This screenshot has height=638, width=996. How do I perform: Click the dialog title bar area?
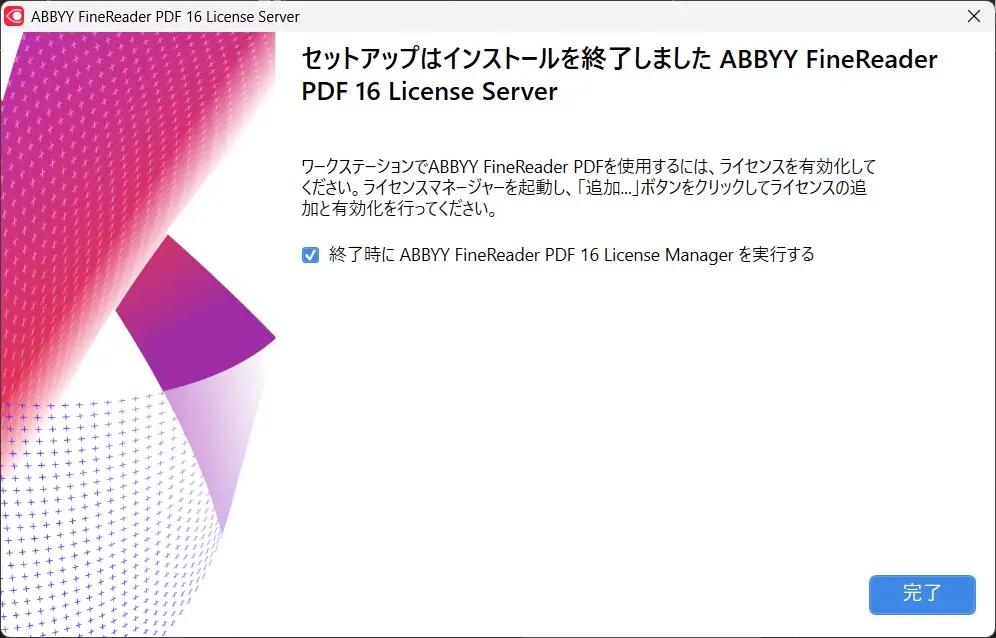(x=500, y=16)
